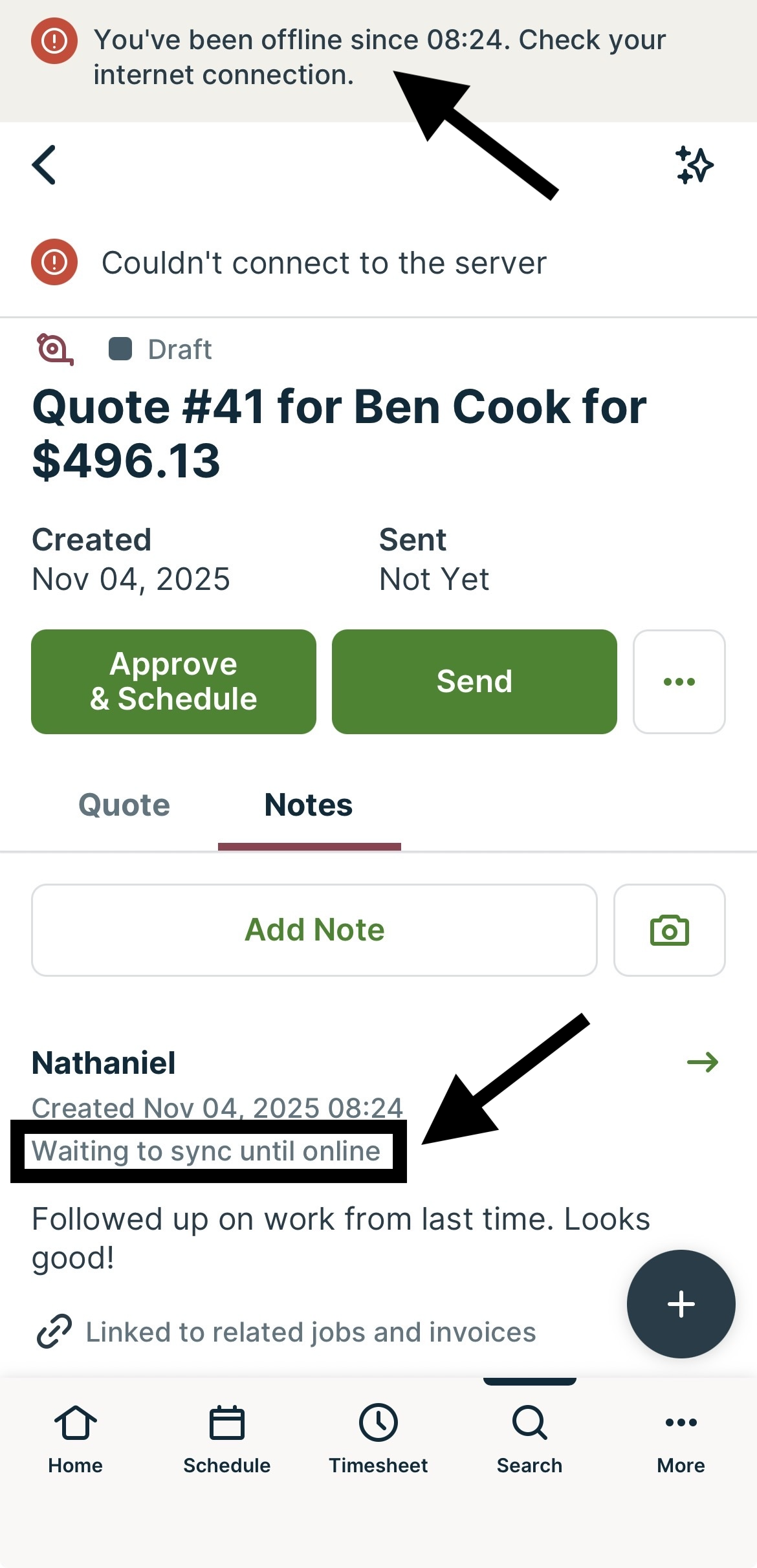Attach a photo using the camera icon
Image resolution: width=757 pixels, height=1568 pixels.
click(x=670, y=930)
